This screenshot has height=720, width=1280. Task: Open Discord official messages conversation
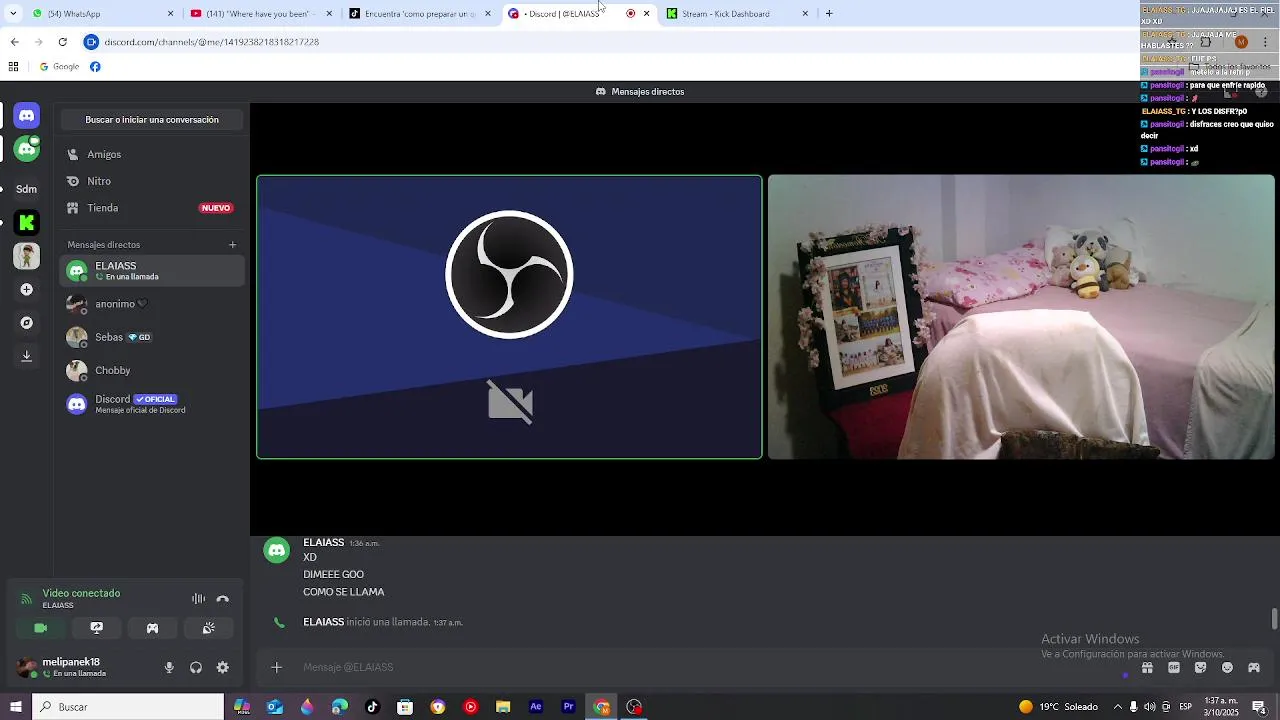click(151, 404)
